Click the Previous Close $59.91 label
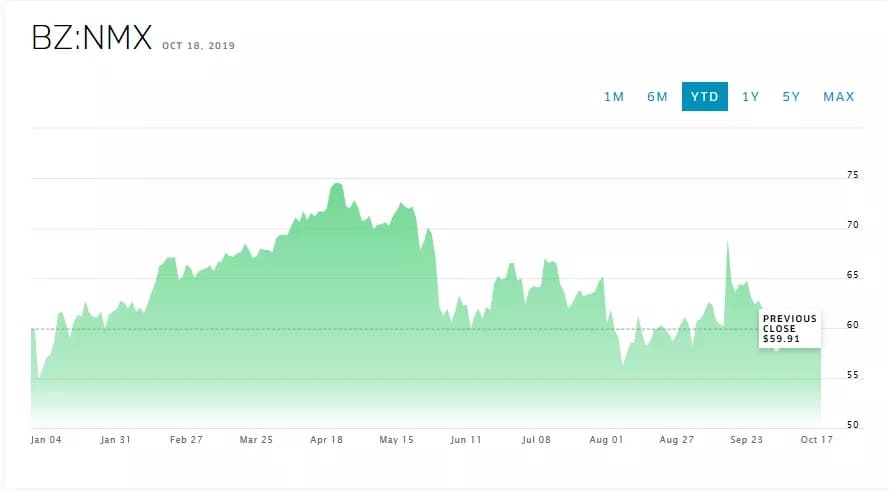The height and width of the screenshot is (491, 889). click(x=790, y=329)
